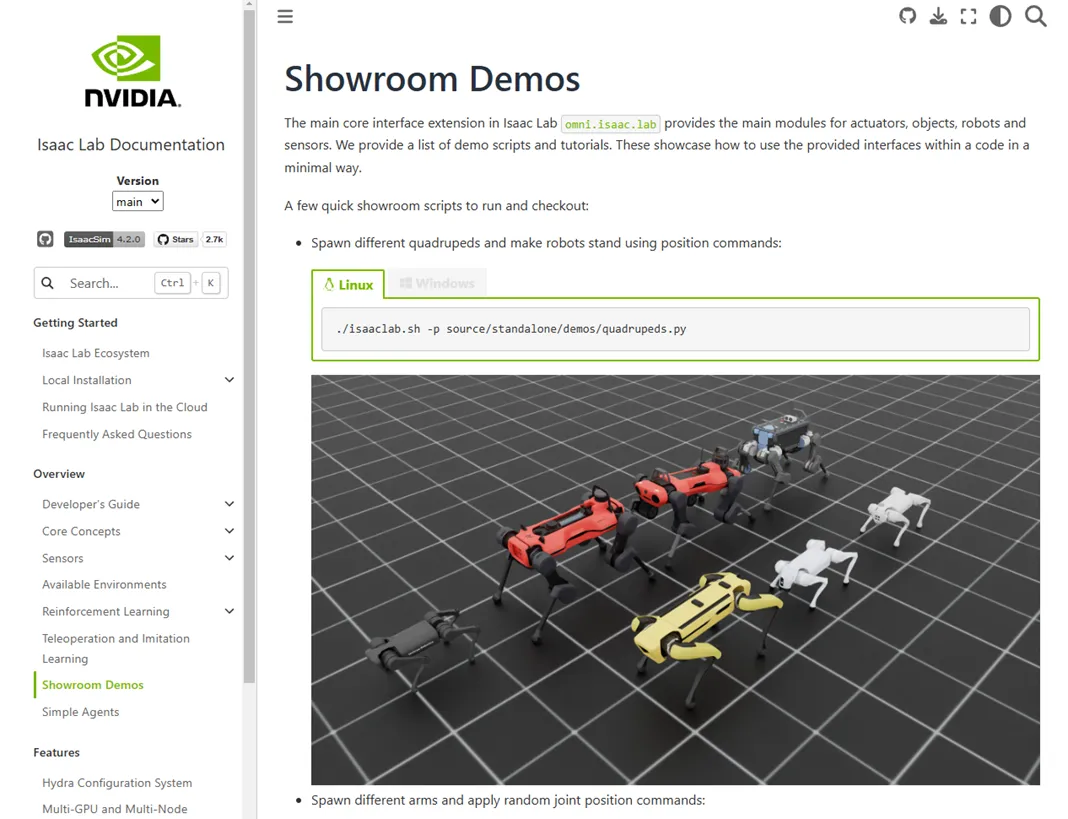Click the NVIDIA logo
Viewport: 1068px width, 819px height.
pos(131,71)
